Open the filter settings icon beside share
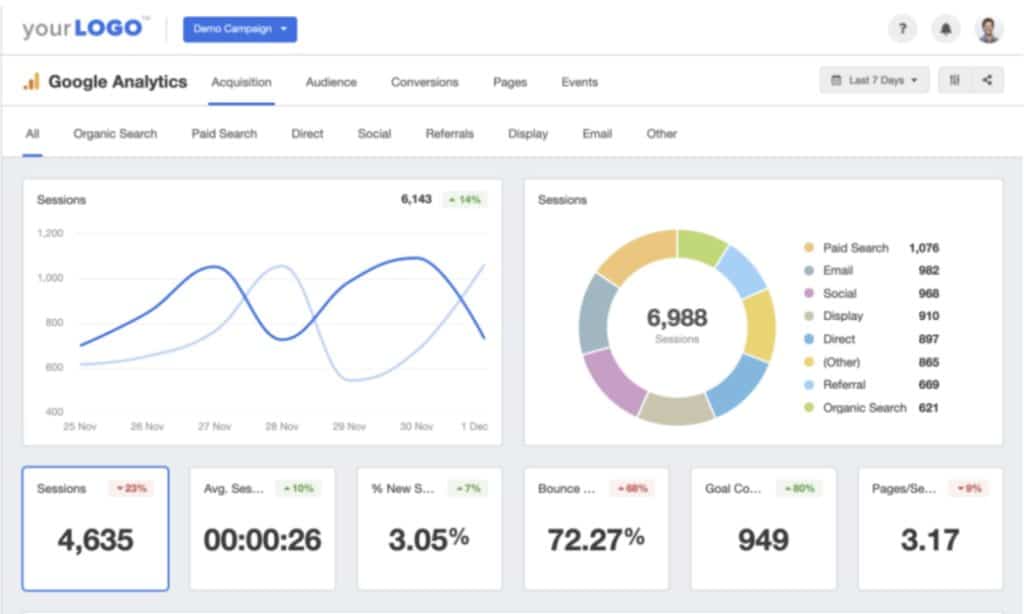This screenshot has height=614, width=1024. [x=954, y=79]
